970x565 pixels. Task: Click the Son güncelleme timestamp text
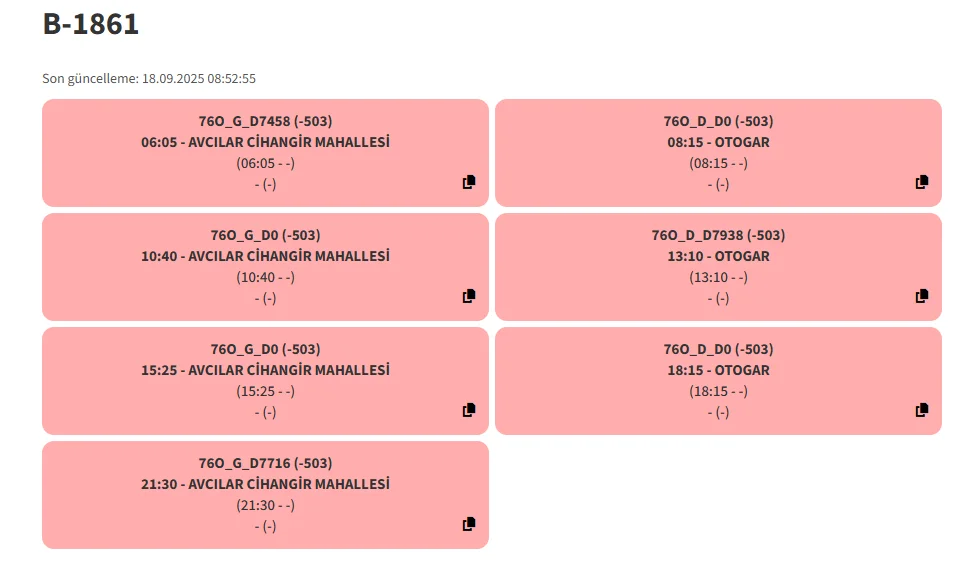point(149,79)
